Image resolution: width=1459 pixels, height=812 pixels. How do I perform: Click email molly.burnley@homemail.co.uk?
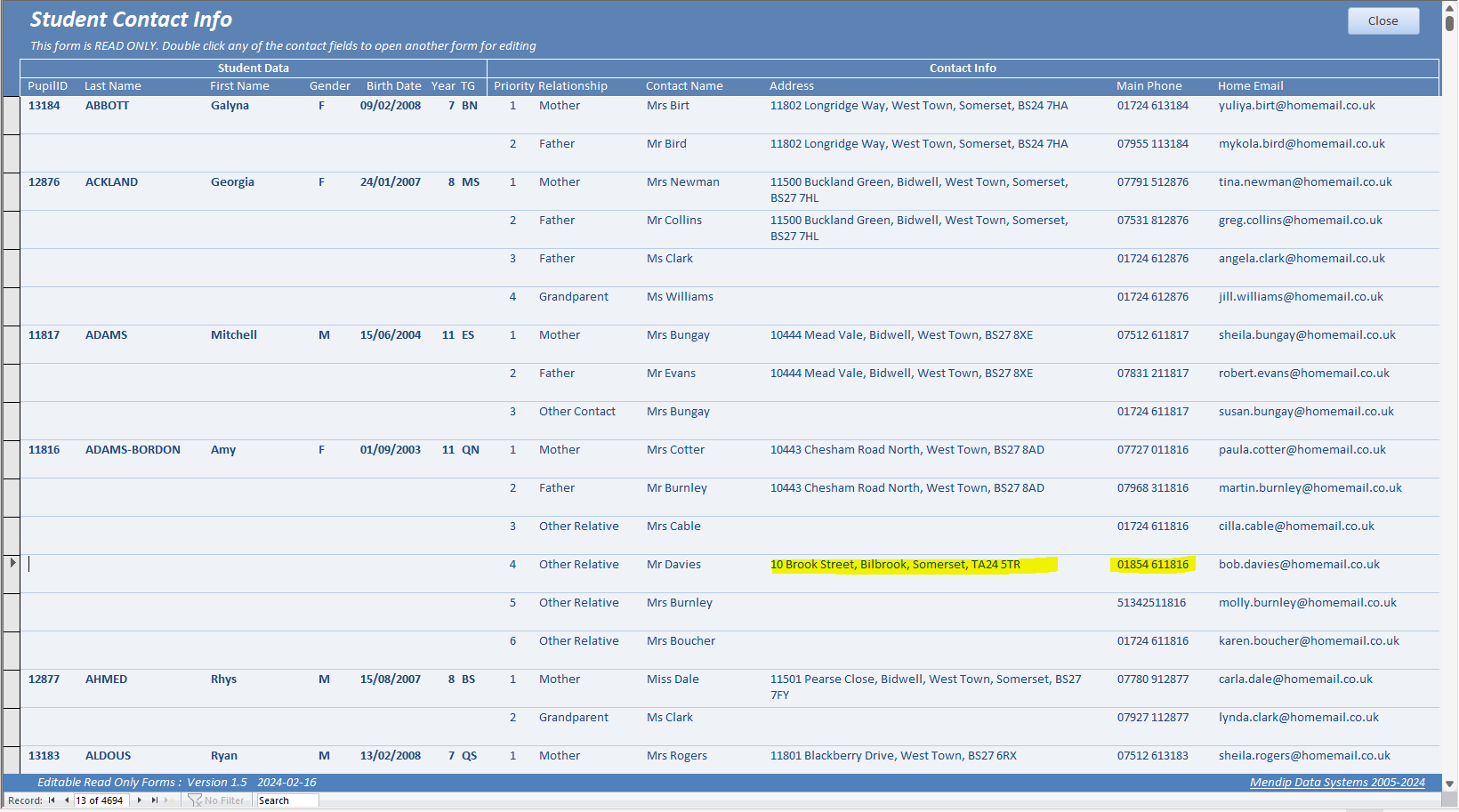[x=1308, y=603]
